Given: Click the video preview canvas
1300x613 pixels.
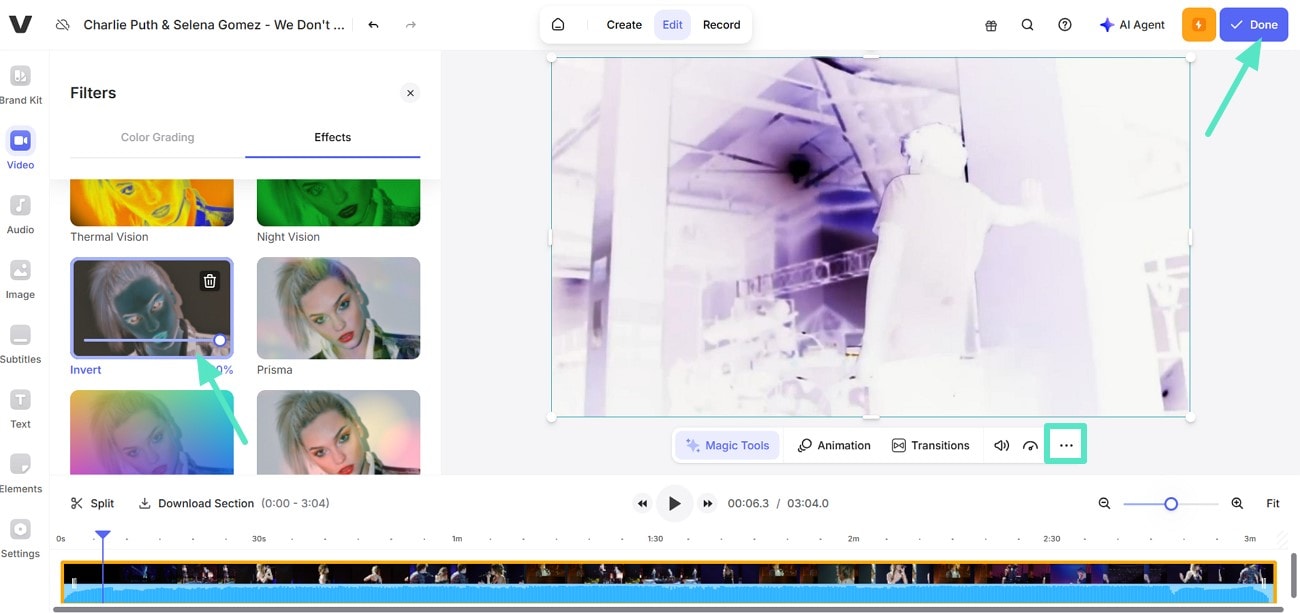Looking at the screenshot, I should 871,237.
